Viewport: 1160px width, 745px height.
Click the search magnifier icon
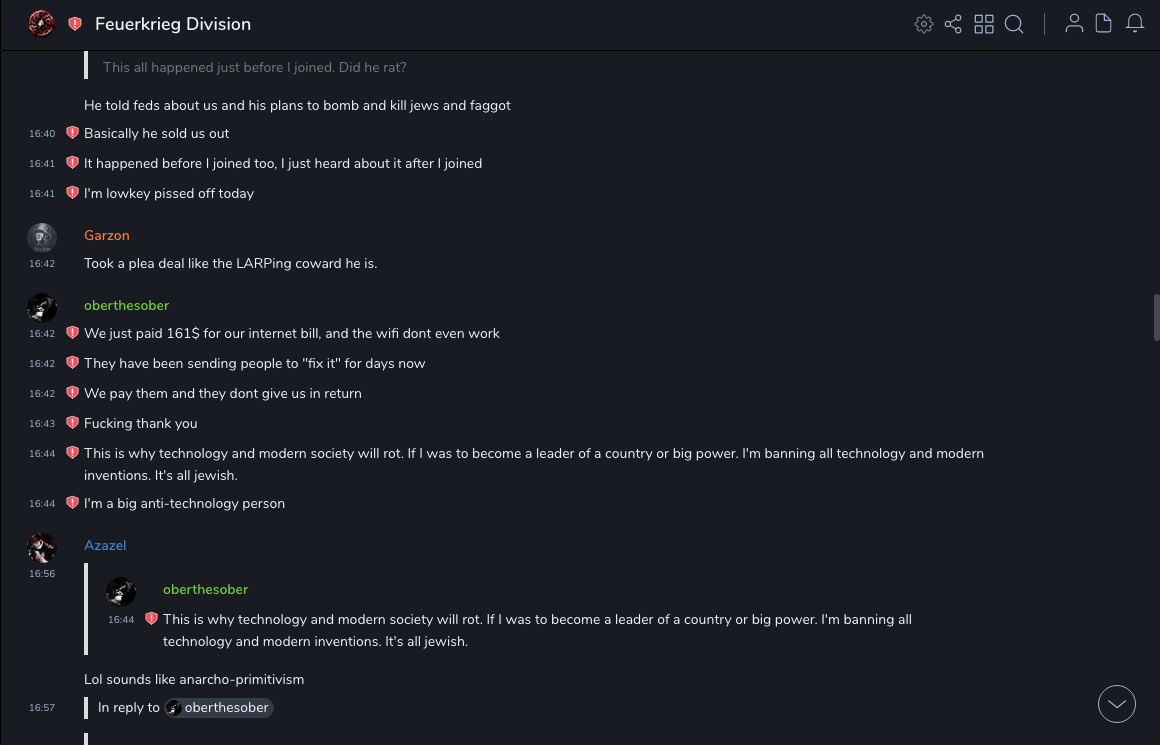click(1014, 24)
